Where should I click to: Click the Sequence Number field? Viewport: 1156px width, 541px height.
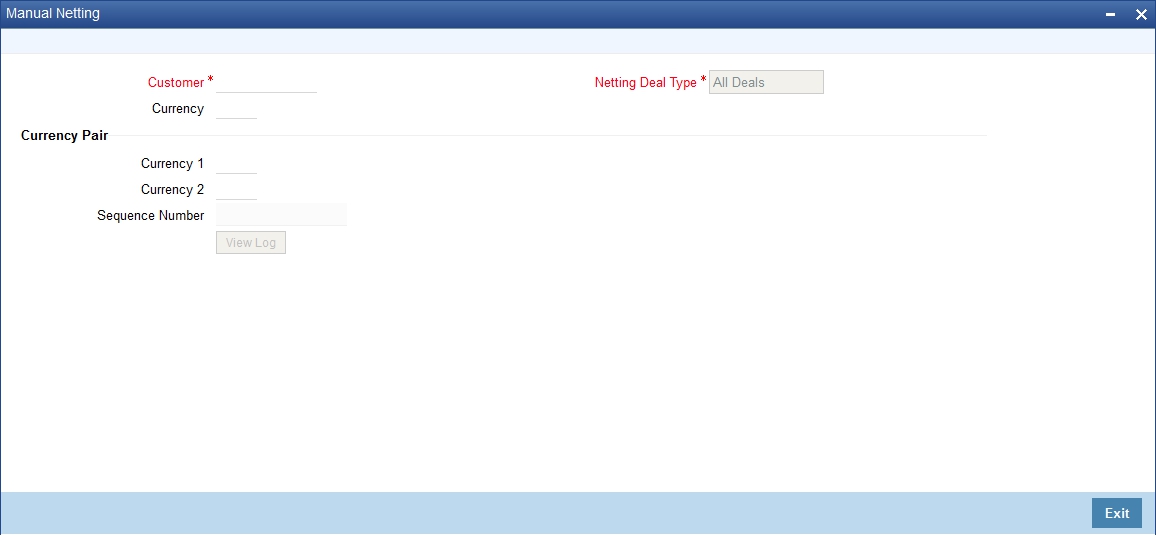click(281, 215)
